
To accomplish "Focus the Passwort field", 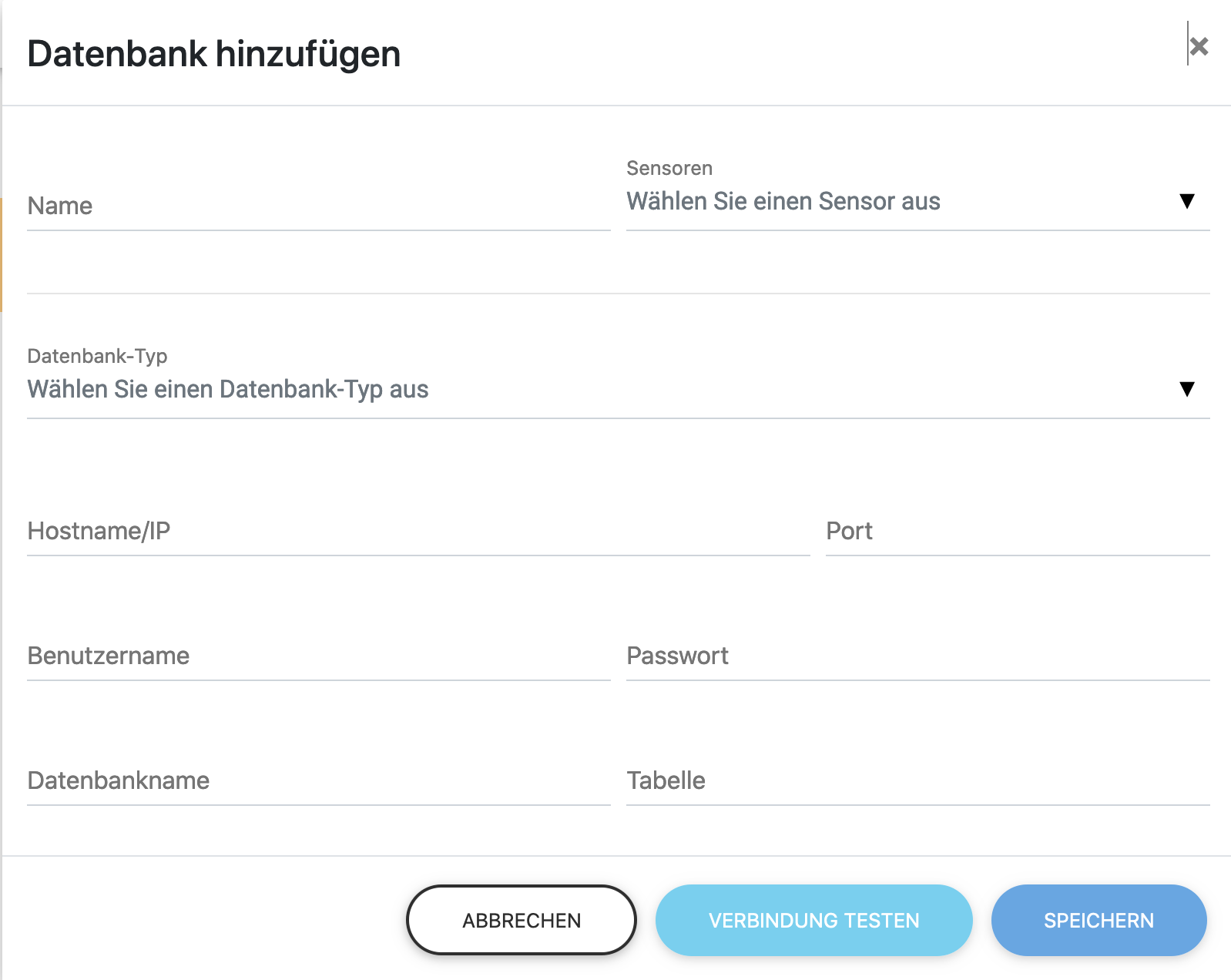I will click(917, 656).
